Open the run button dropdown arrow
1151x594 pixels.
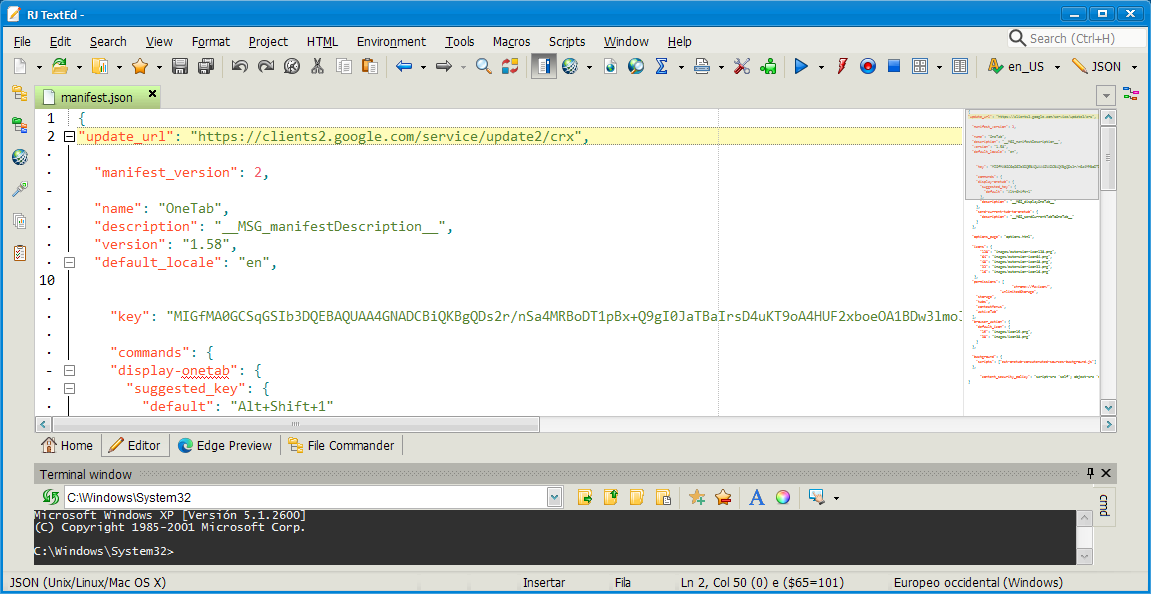pyautogui.click(x=821, y=67)
